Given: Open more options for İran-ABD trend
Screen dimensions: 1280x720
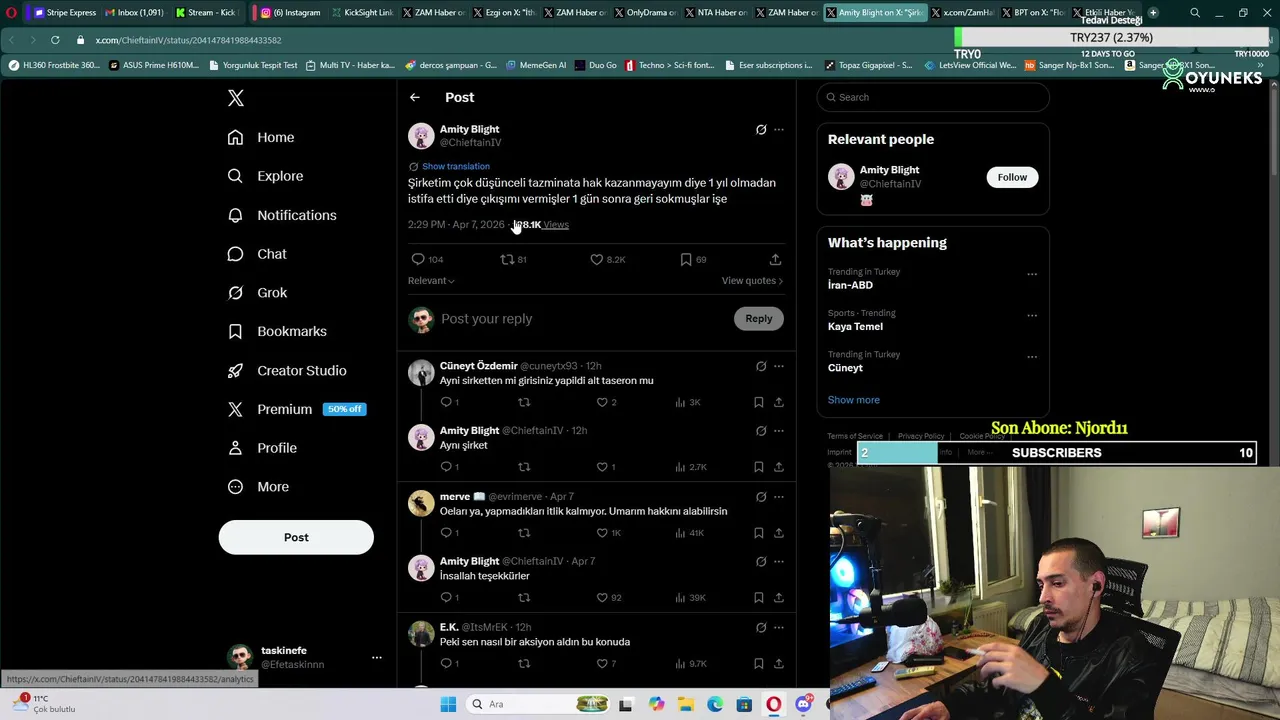Looking at the screenshot, I should click(1032, 274).
